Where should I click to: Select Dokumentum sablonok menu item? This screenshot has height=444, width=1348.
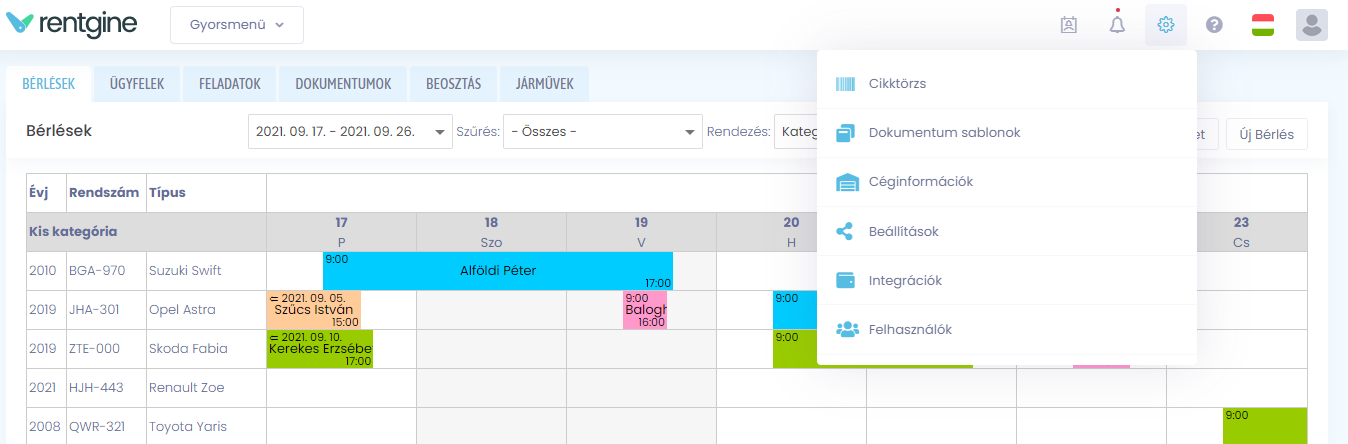tap(944, 133)
